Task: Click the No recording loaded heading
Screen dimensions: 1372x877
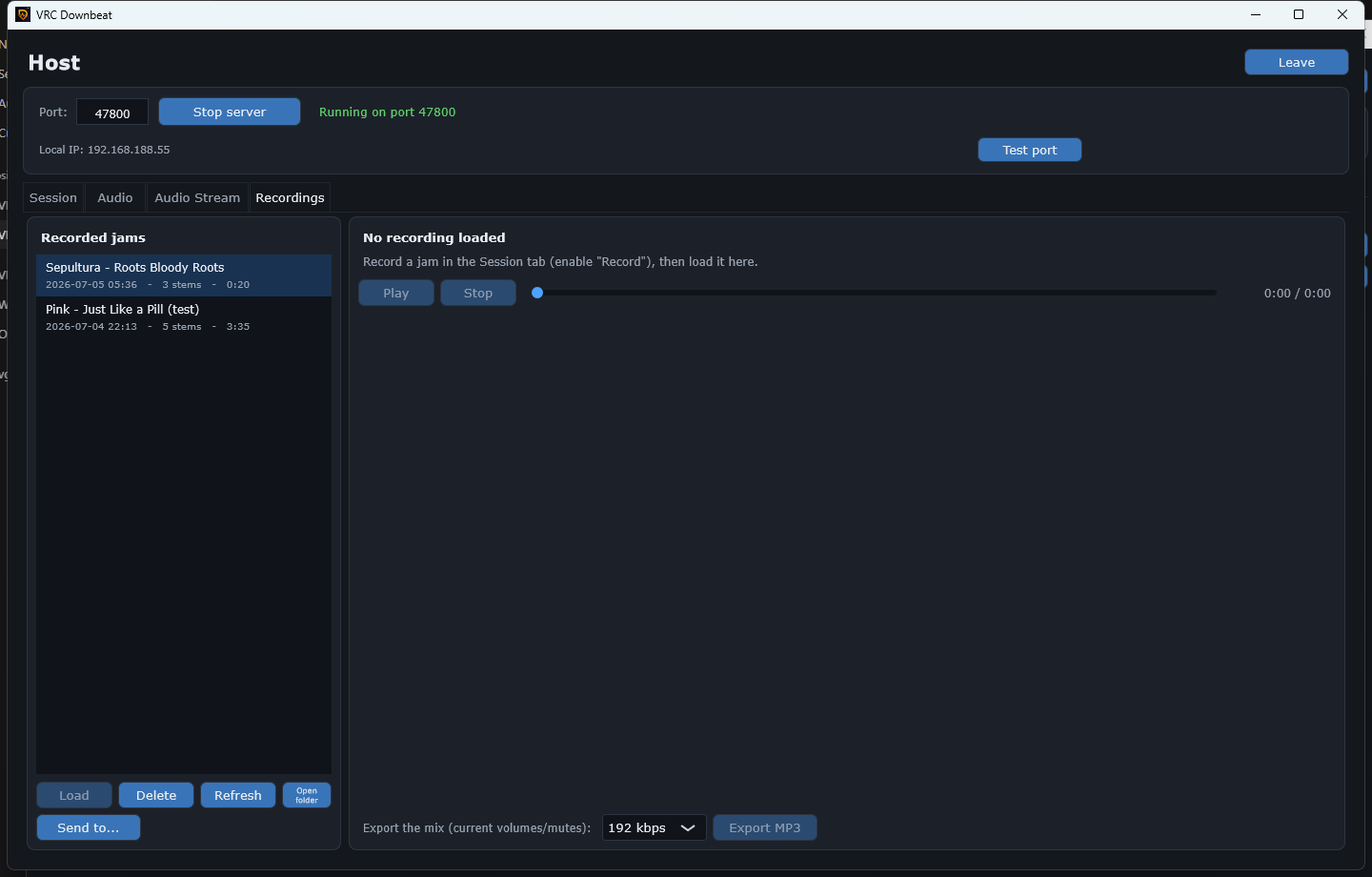Action: 434,237
